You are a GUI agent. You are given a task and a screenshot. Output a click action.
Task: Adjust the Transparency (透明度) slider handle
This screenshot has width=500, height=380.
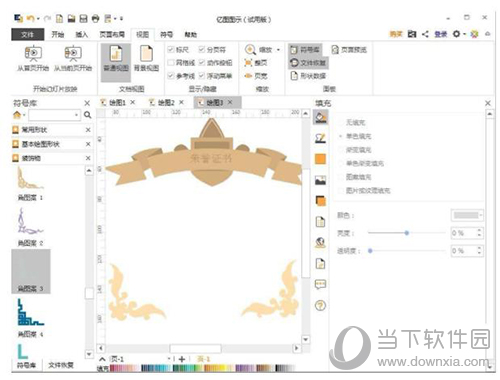pyautogui.click(x=370, y=251)
